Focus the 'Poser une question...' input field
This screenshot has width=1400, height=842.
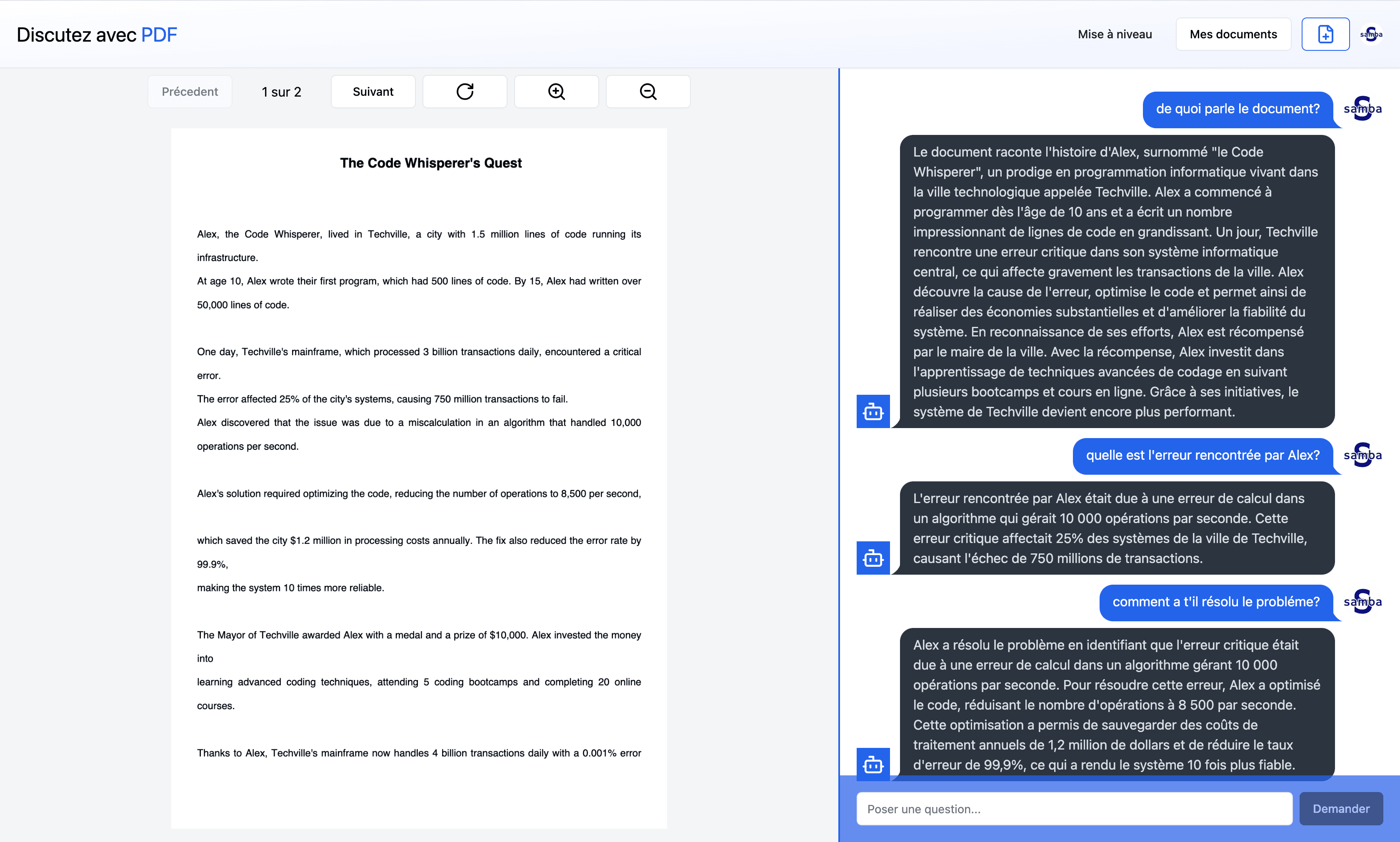(1074, 809)
